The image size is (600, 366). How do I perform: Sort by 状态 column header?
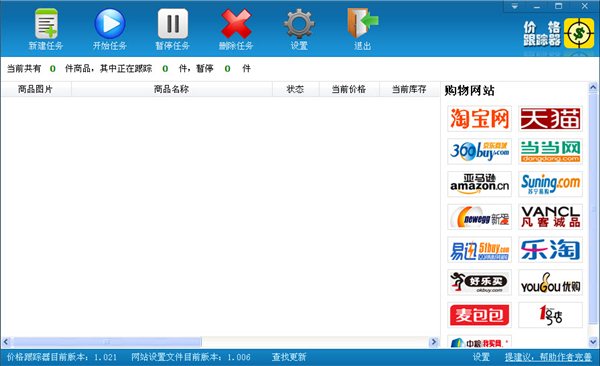295,89
